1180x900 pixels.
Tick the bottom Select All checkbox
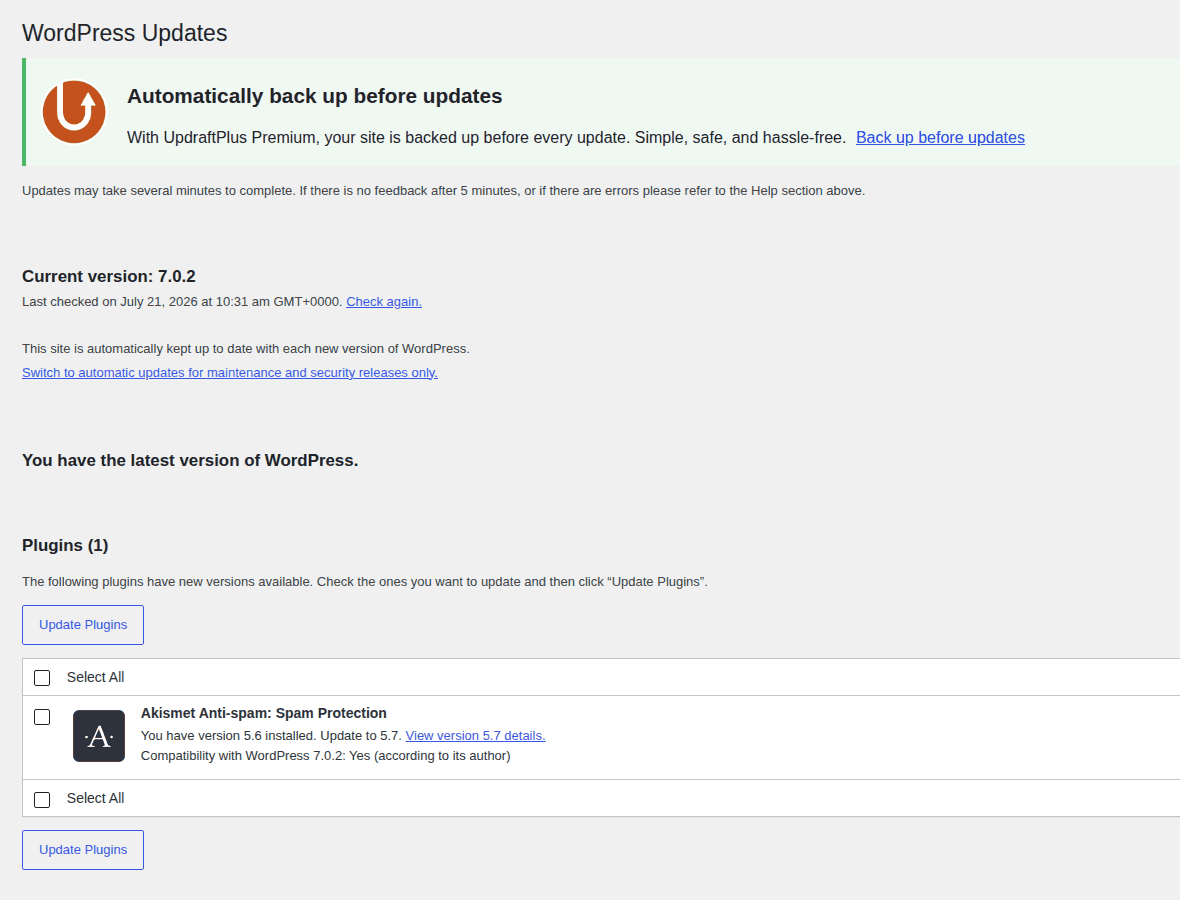tap(42, 799)
